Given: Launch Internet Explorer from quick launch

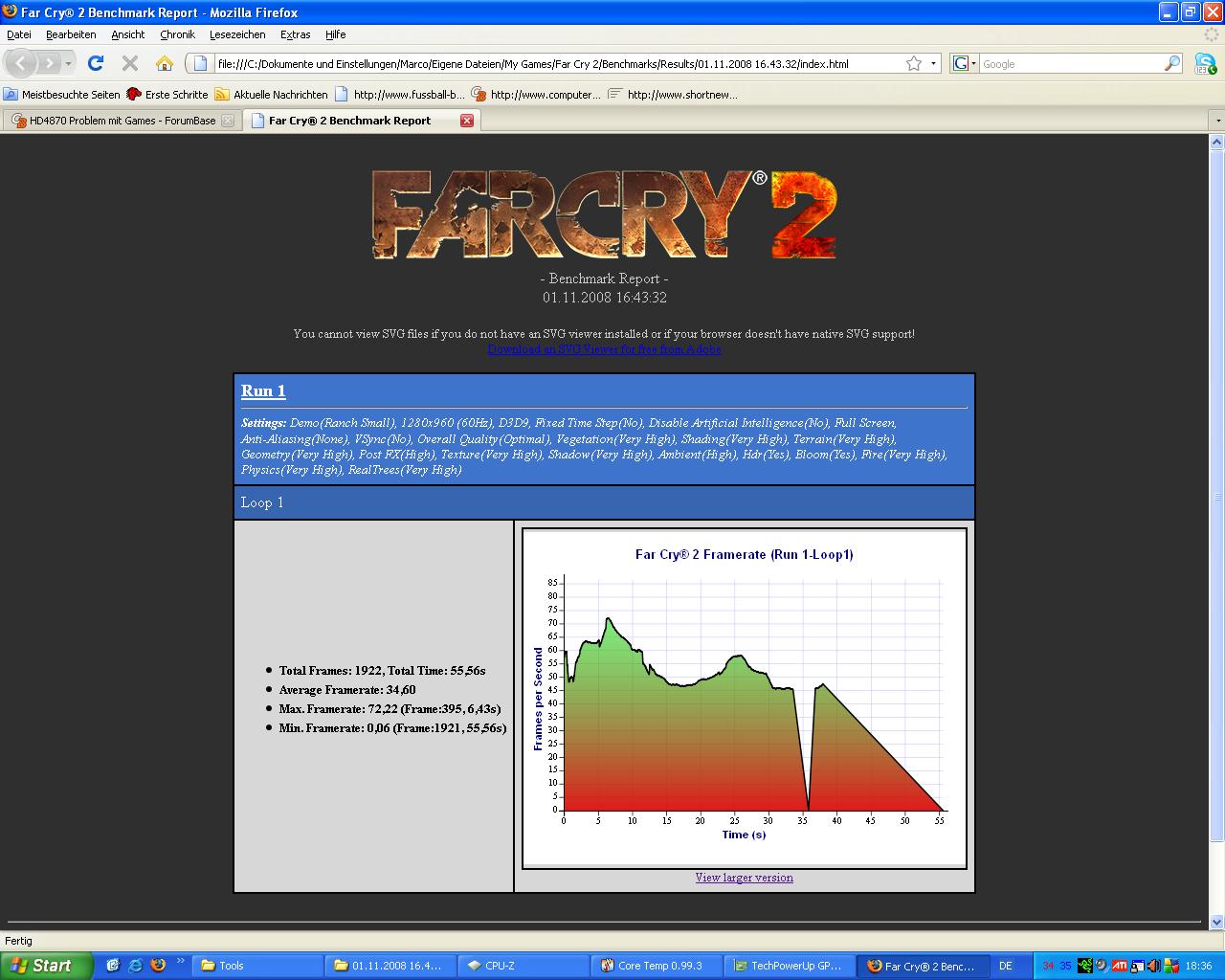Looking at the screenshot, I should tap(135, 966).
